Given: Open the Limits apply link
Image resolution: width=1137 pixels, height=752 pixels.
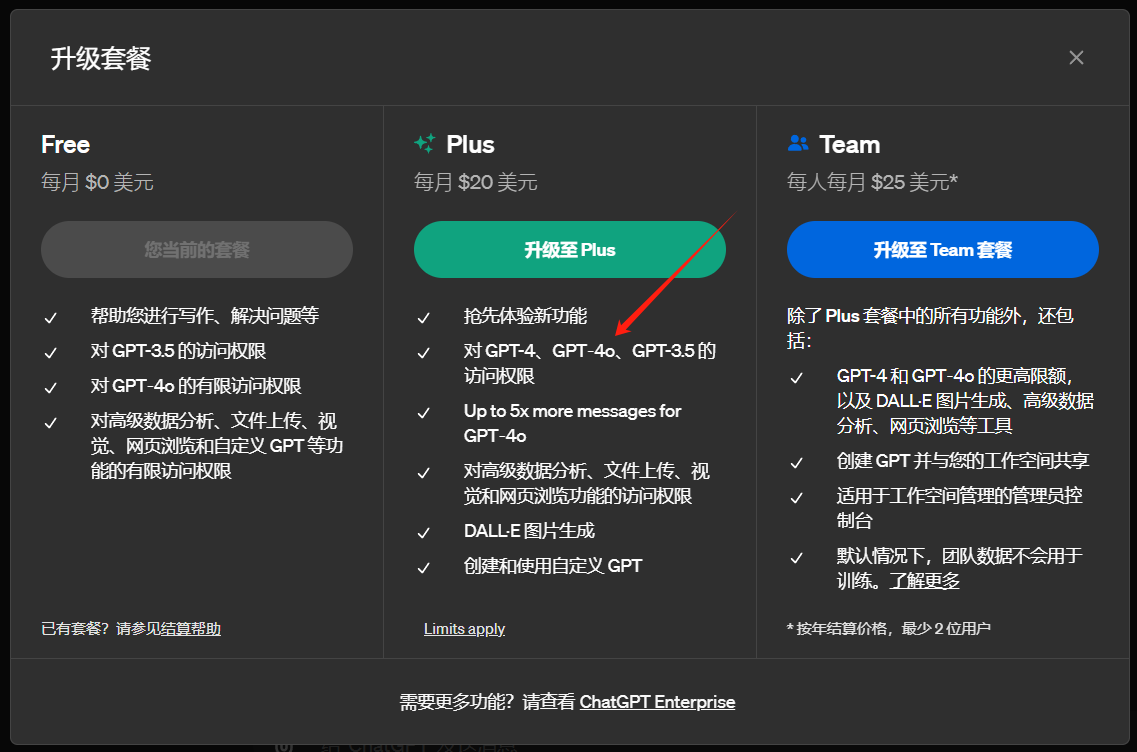Looking at the screenshot, I should coord(464,629).
